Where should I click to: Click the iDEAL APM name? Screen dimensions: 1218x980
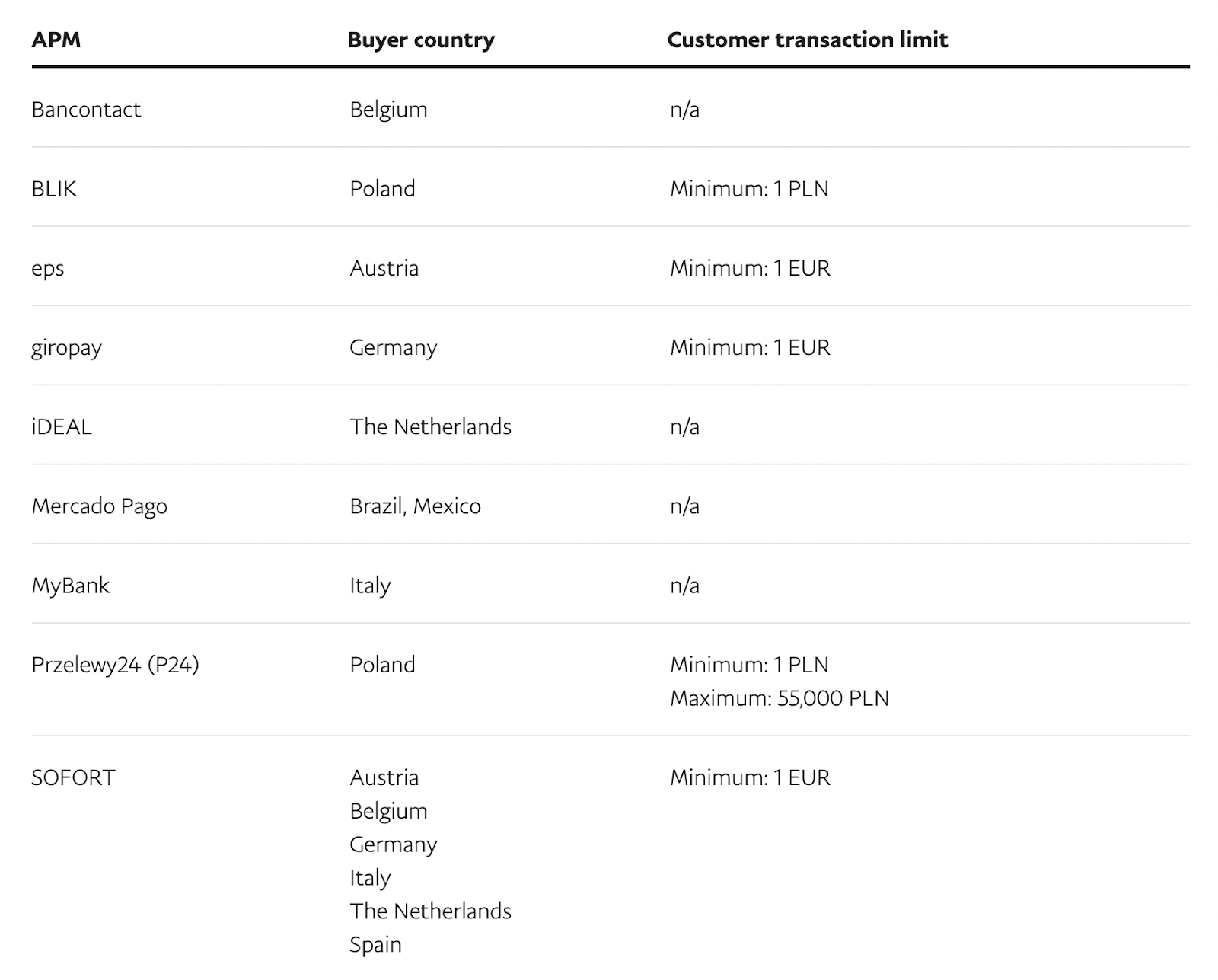pos(62,427)
